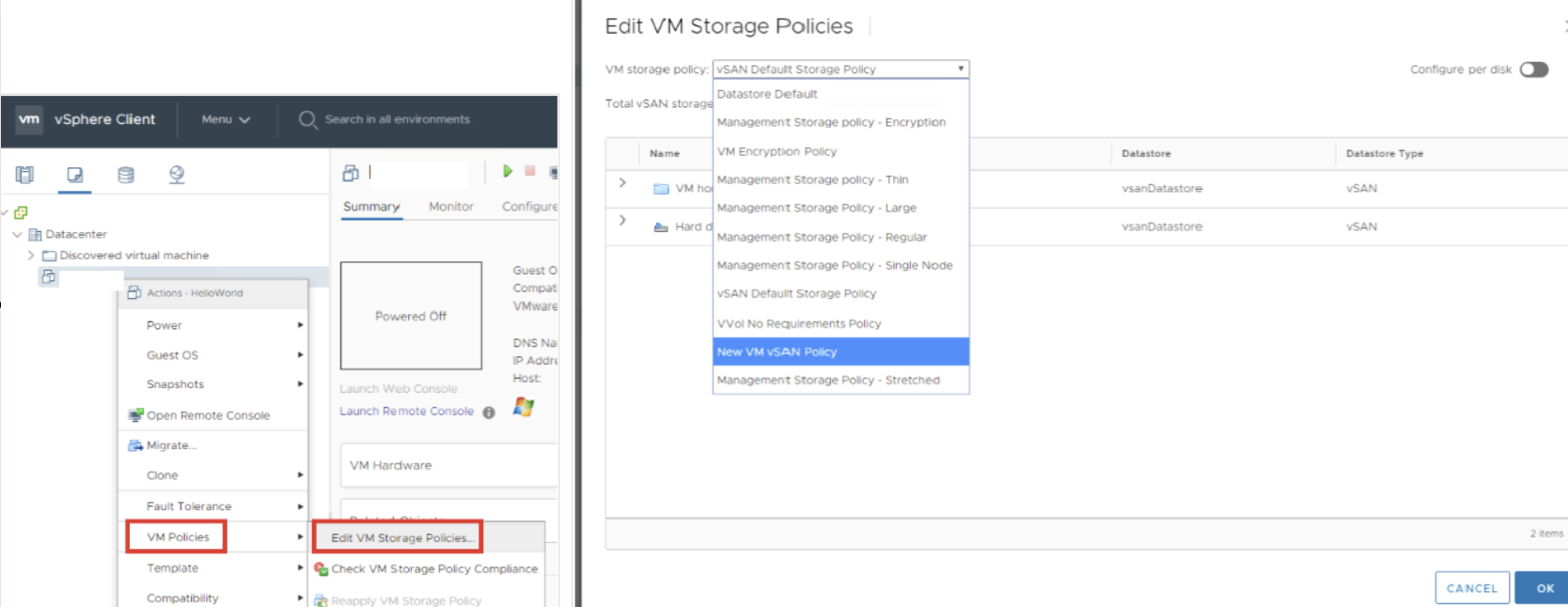The height and width of the screenshot is (607, 1568).
Task: Switch to the Configure tab
Action: [529, 207]
